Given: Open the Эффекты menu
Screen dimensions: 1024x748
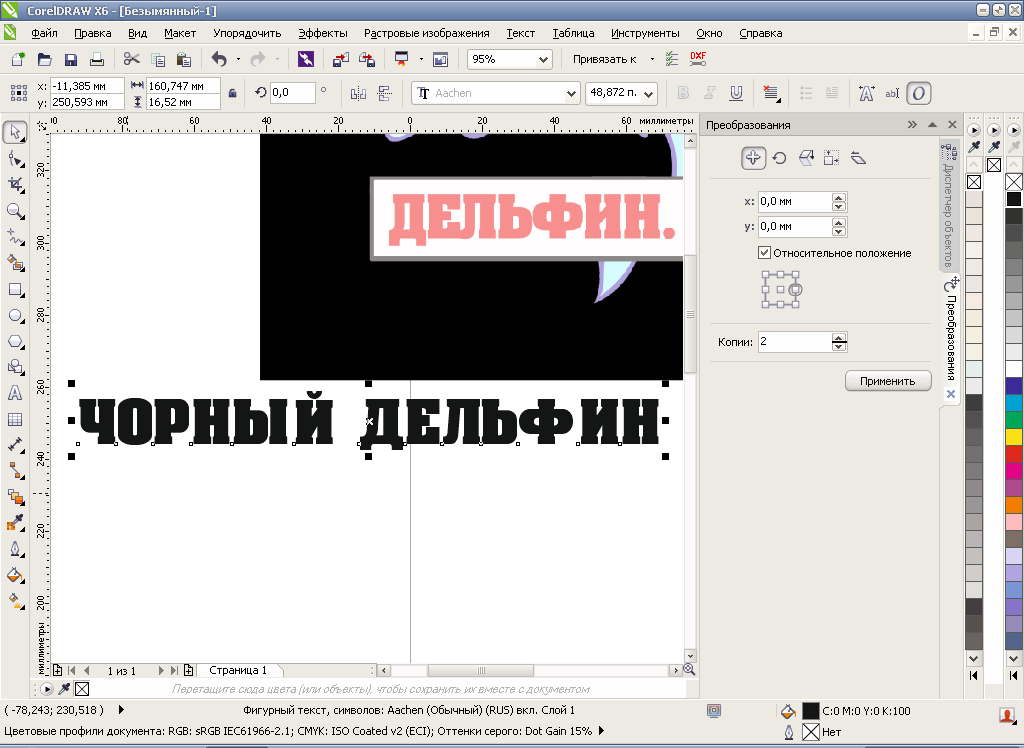Looking at the screenshot, I should (323, 33).
